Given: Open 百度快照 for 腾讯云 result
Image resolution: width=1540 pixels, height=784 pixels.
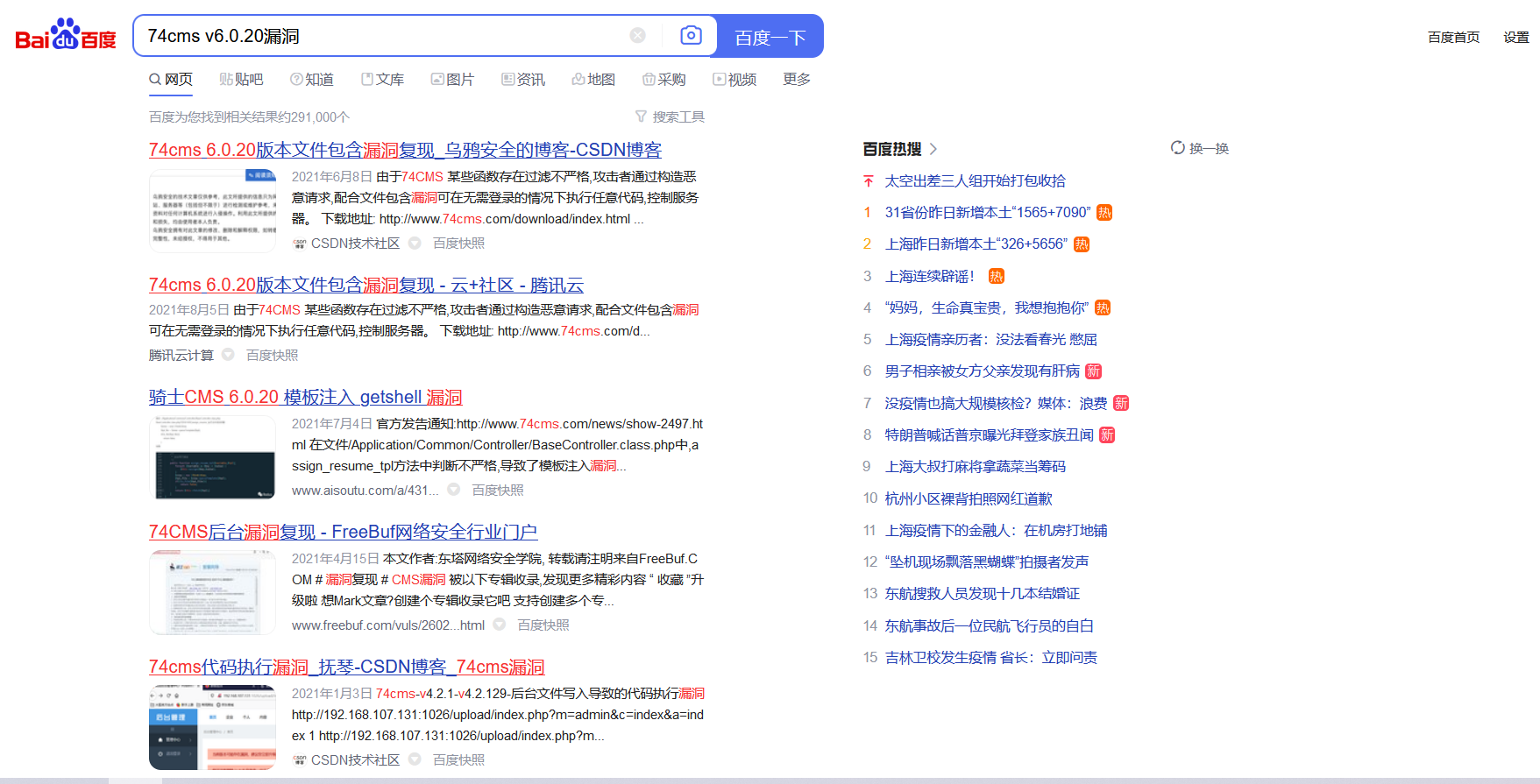Looking at the screenshot, I should (x=272, y=355).
